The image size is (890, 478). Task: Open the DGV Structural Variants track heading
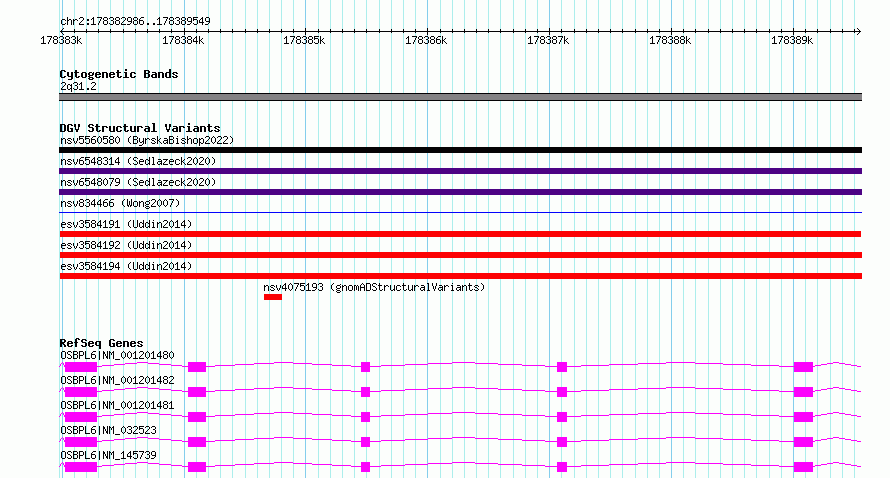tap(140, 128)
